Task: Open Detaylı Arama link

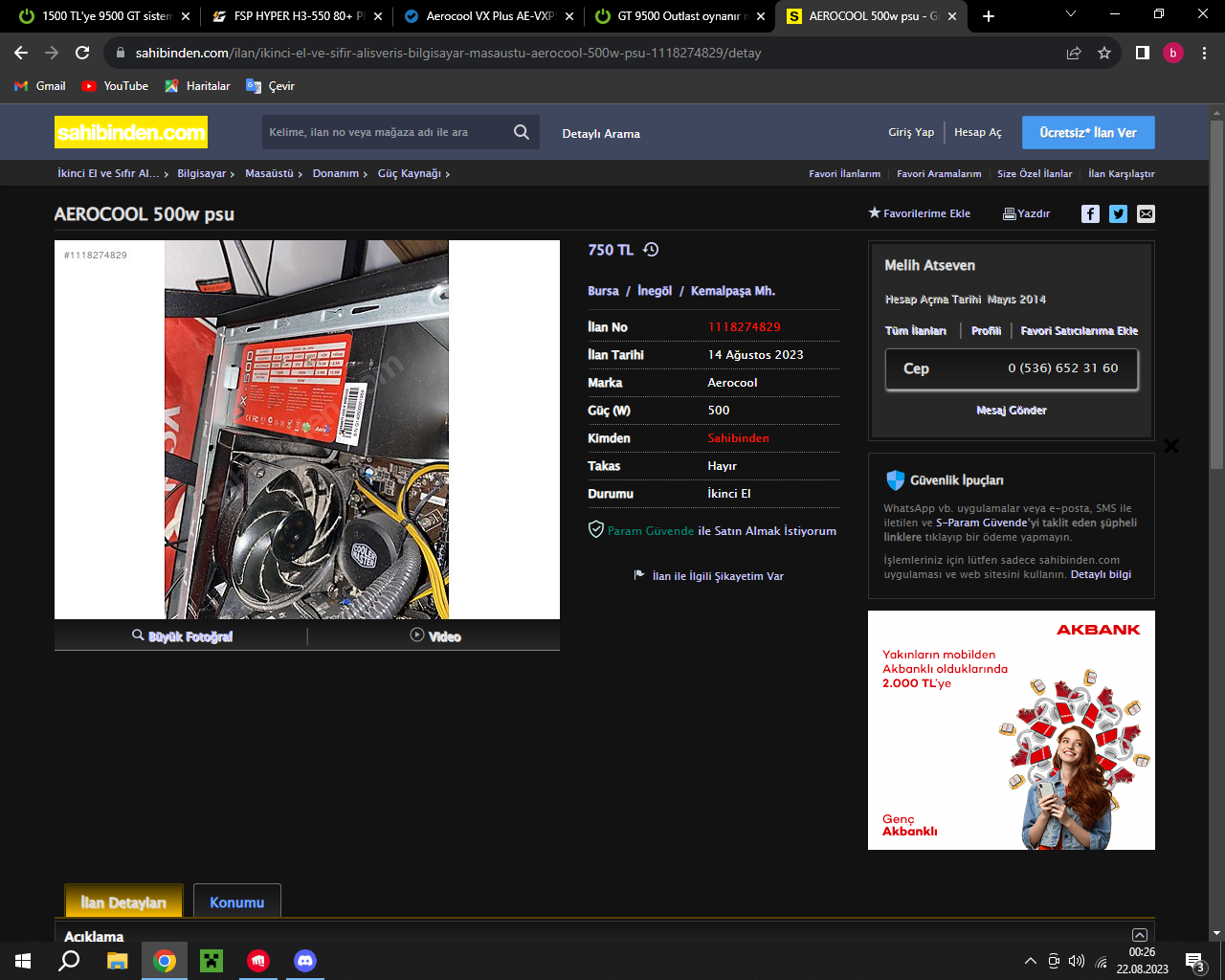Action: coord(601,133)
